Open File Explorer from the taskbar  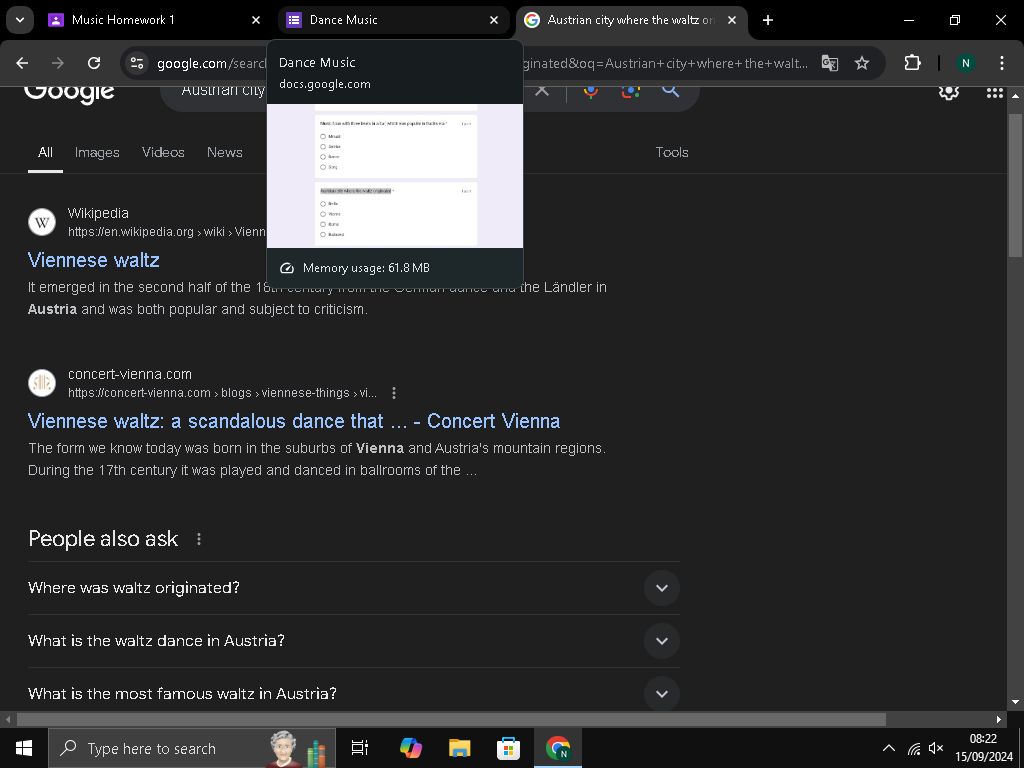coord(460,748)
